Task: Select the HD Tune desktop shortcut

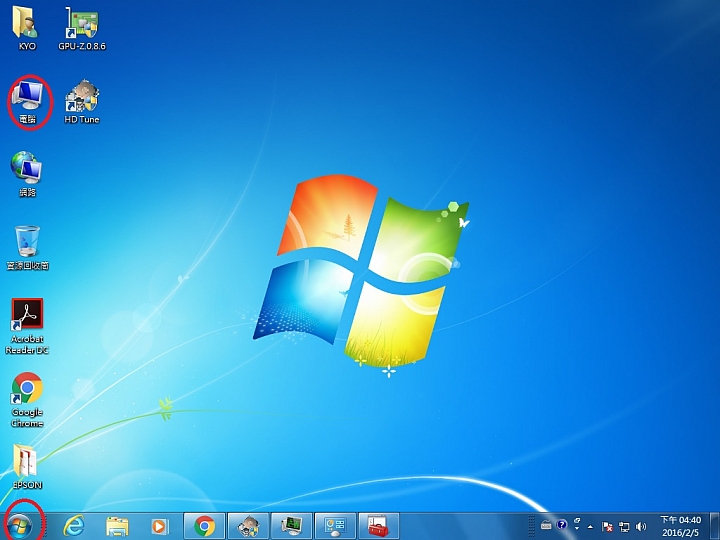Action: tap(82, 102)
